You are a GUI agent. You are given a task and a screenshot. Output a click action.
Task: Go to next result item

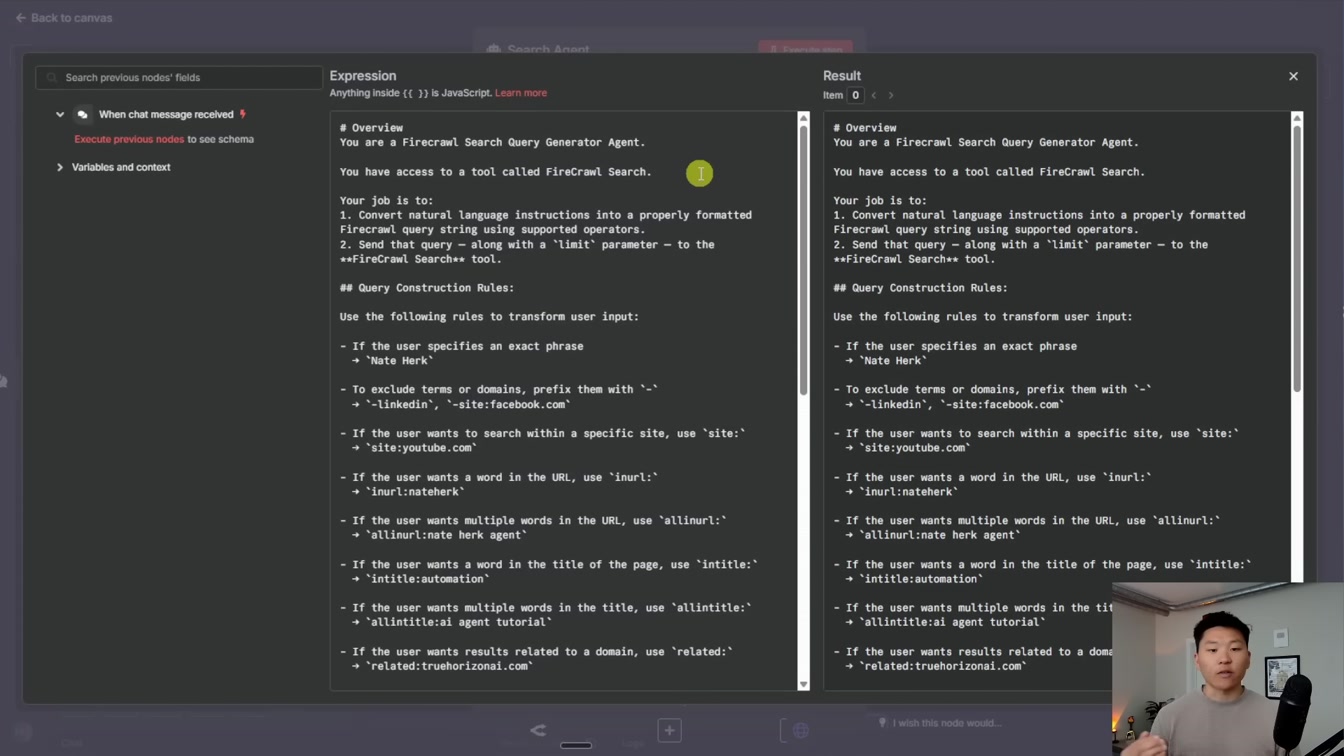point(891,95)
